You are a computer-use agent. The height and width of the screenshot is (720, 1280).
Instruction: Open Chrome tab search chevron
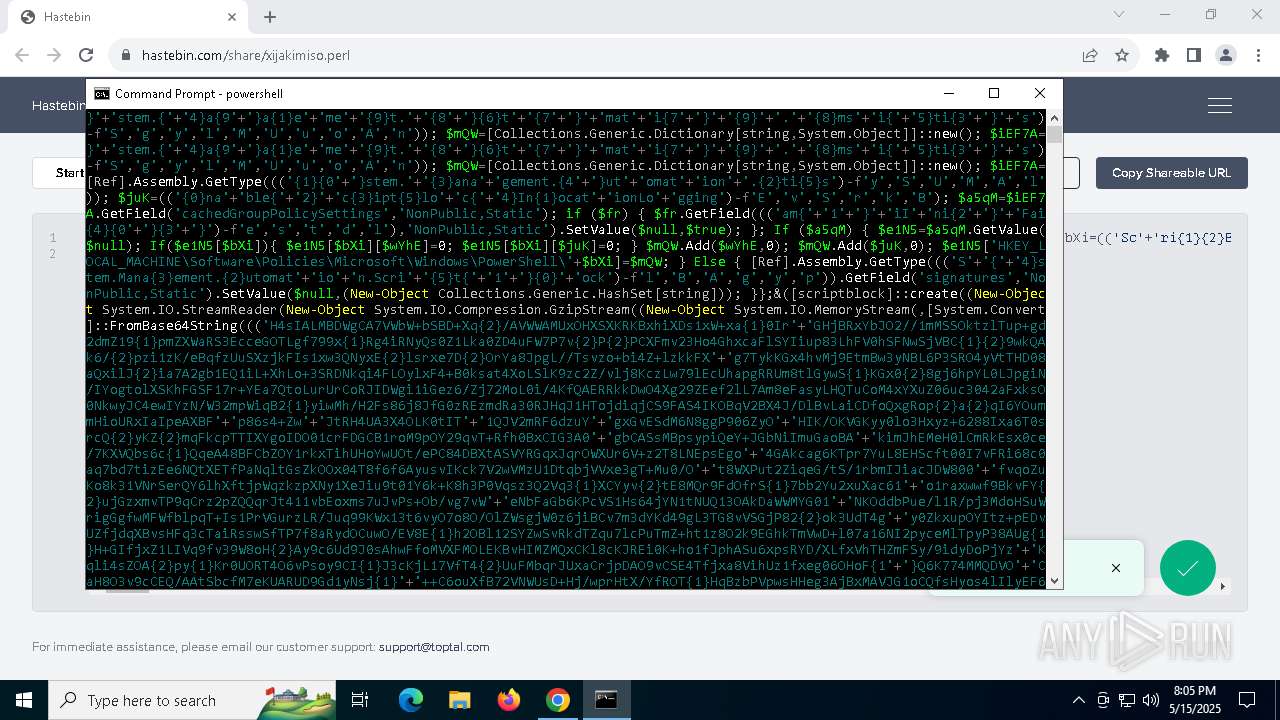click(1119, 15)
